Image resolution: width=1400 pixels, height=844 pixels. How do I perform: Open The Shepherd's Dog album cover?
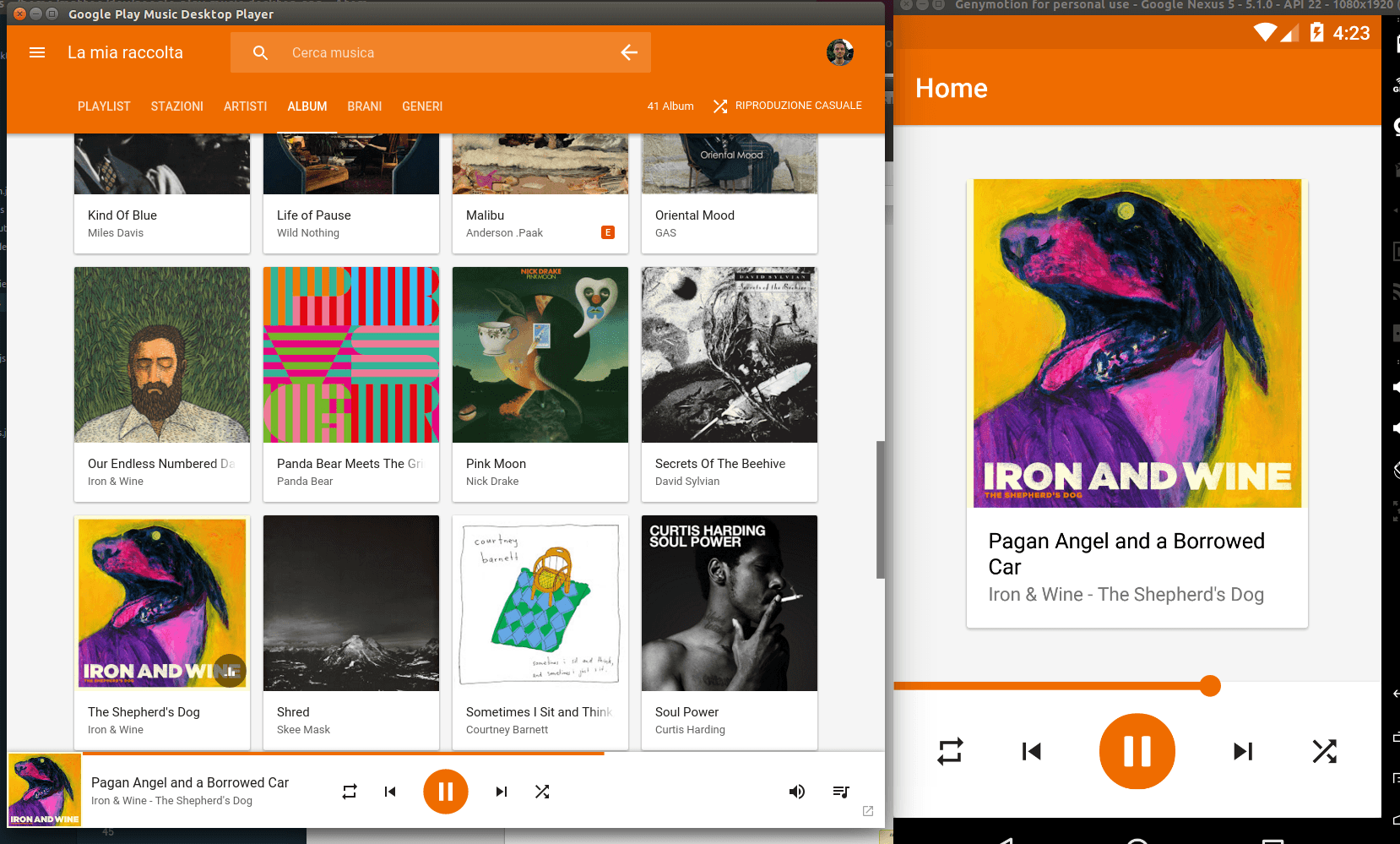[x=162, y=603]
